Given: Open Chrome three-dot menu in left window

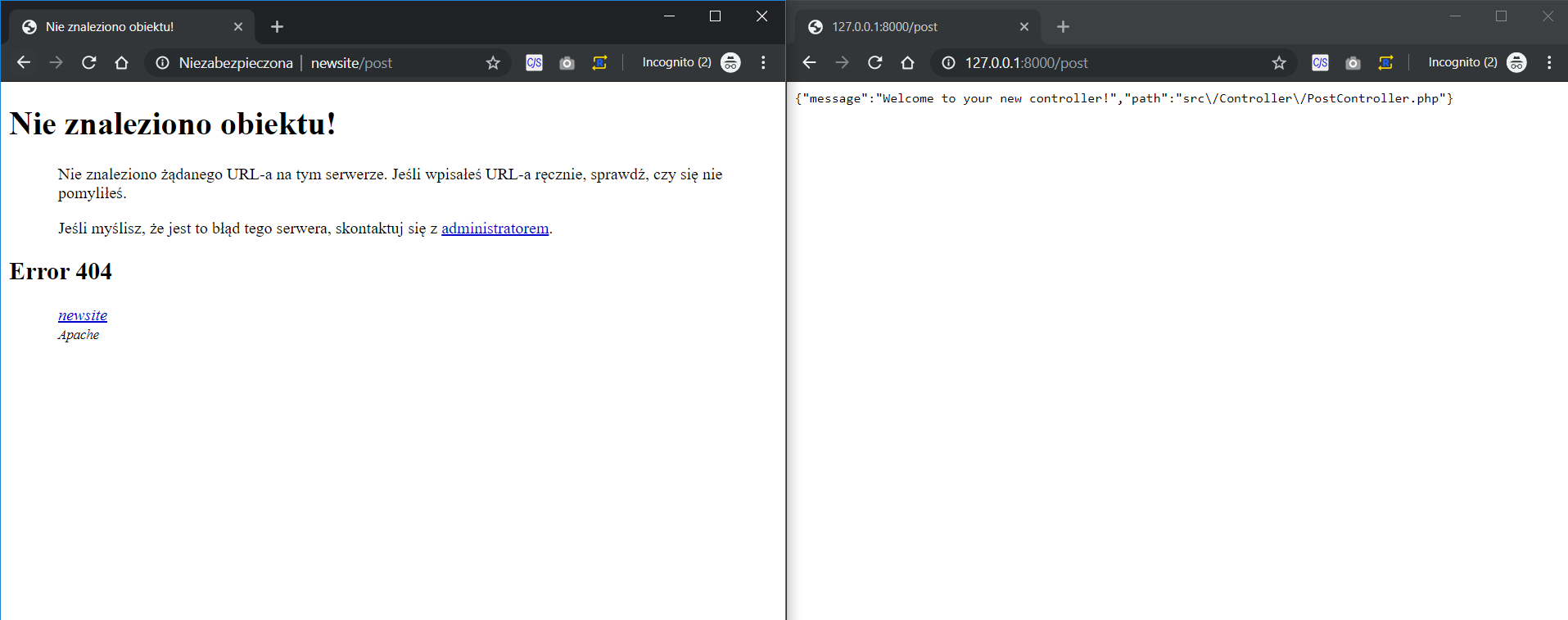Looking at the screenshot, I should (x=763, y=63).
